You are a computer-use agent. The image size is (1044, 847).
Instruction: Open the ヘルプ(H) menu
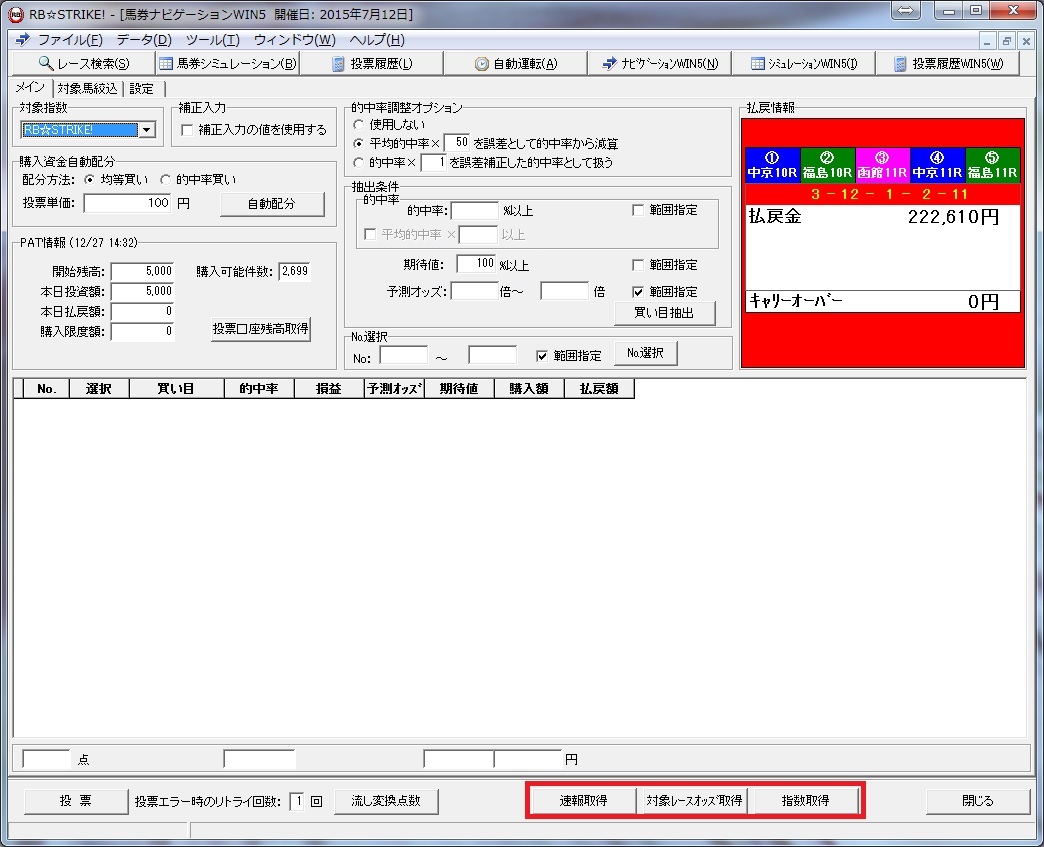[377, 40]
